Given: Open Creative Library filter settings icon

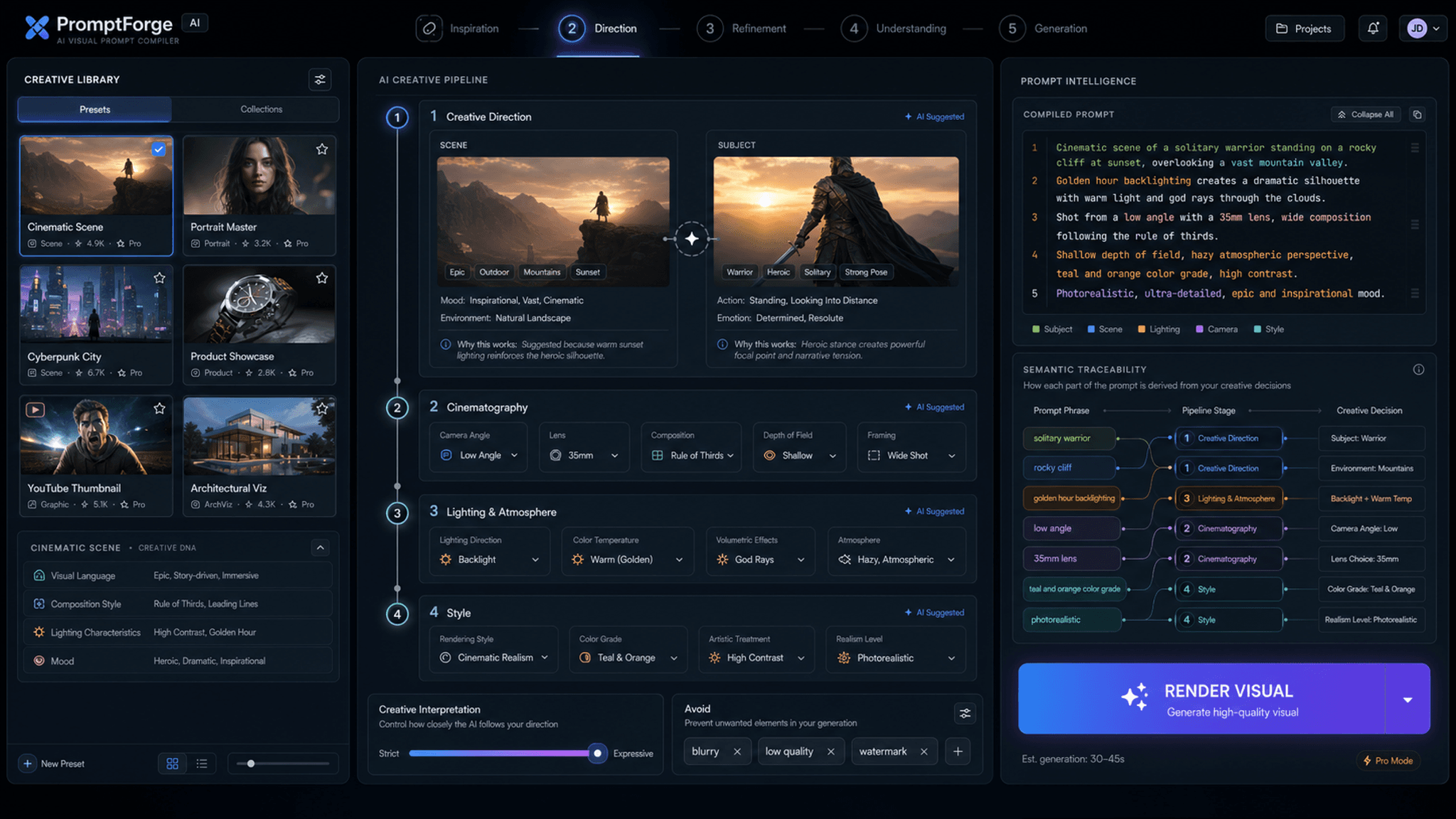Looking at the screenshot, I should point(320,80).
